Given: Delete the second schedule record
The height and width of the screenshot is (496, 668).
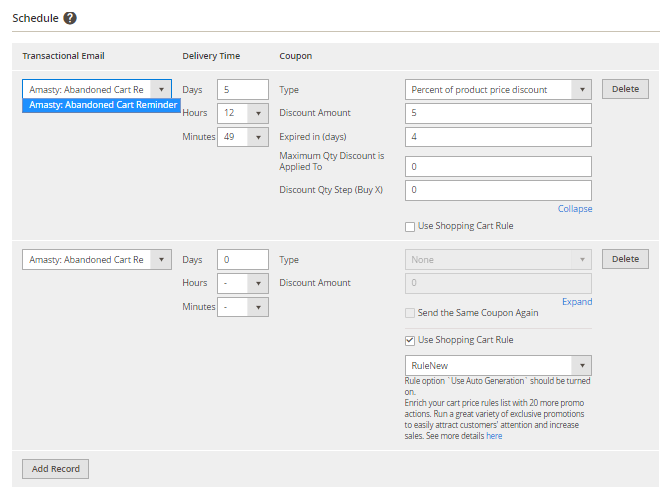Looking at the screenshot, I should pos(625,259).
